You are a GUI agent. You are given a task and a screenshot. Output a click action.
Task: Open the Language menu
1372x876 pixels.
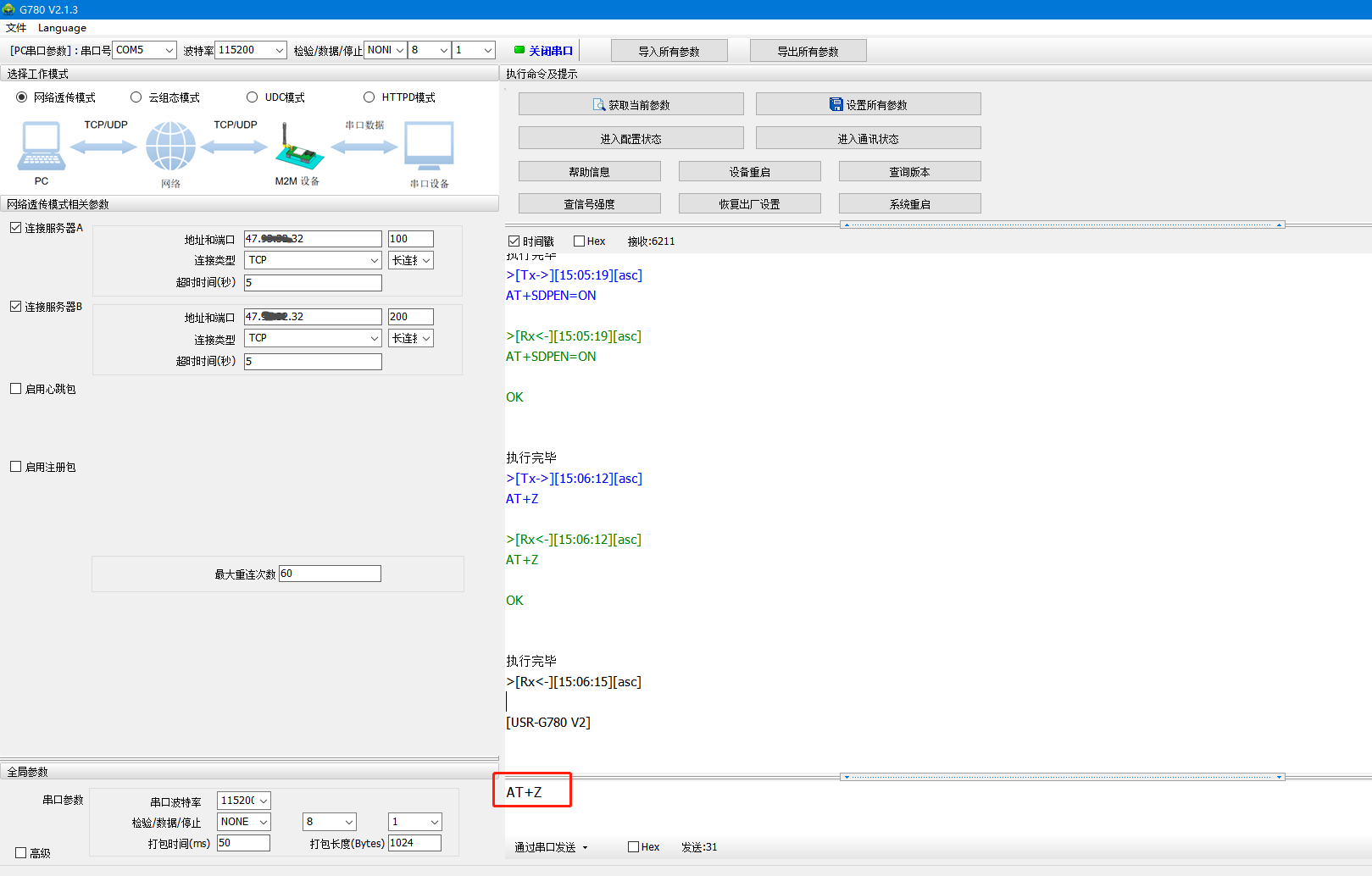62,28
